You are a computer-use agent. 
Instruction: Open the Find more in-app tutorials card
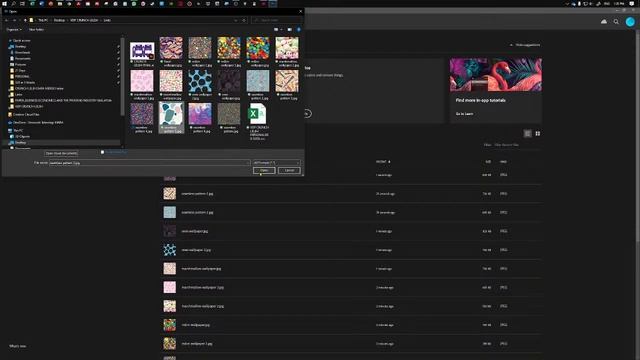tap(496, 90)
